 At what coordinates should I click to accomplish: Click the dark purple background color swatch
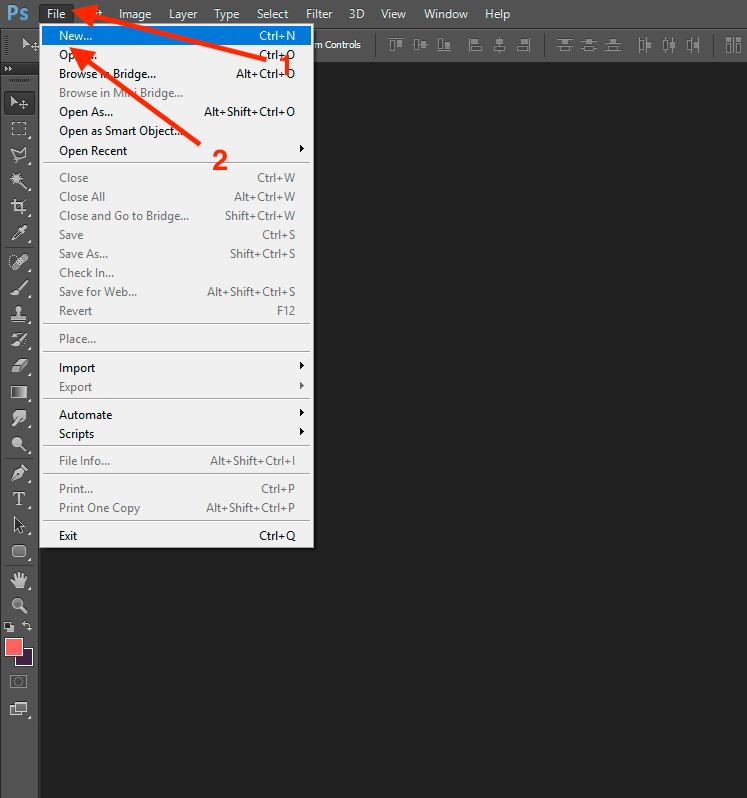click(x=27, y=661)
